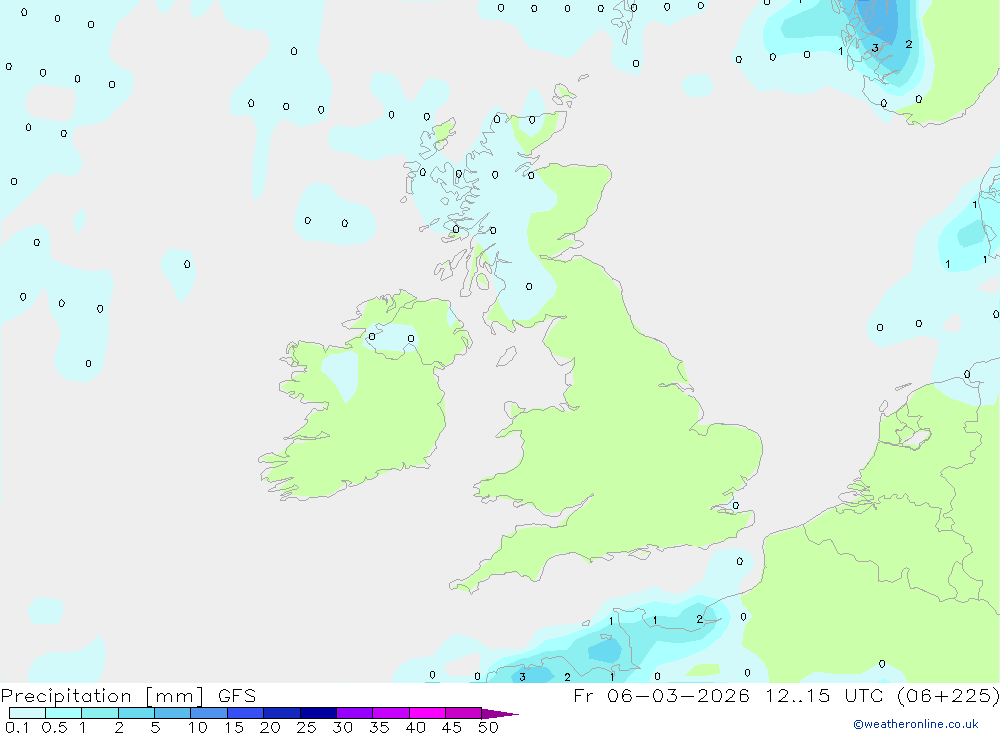Click the 'GFS' model label
Viewport: 1000px width, 733px height.
pos(237,695)
